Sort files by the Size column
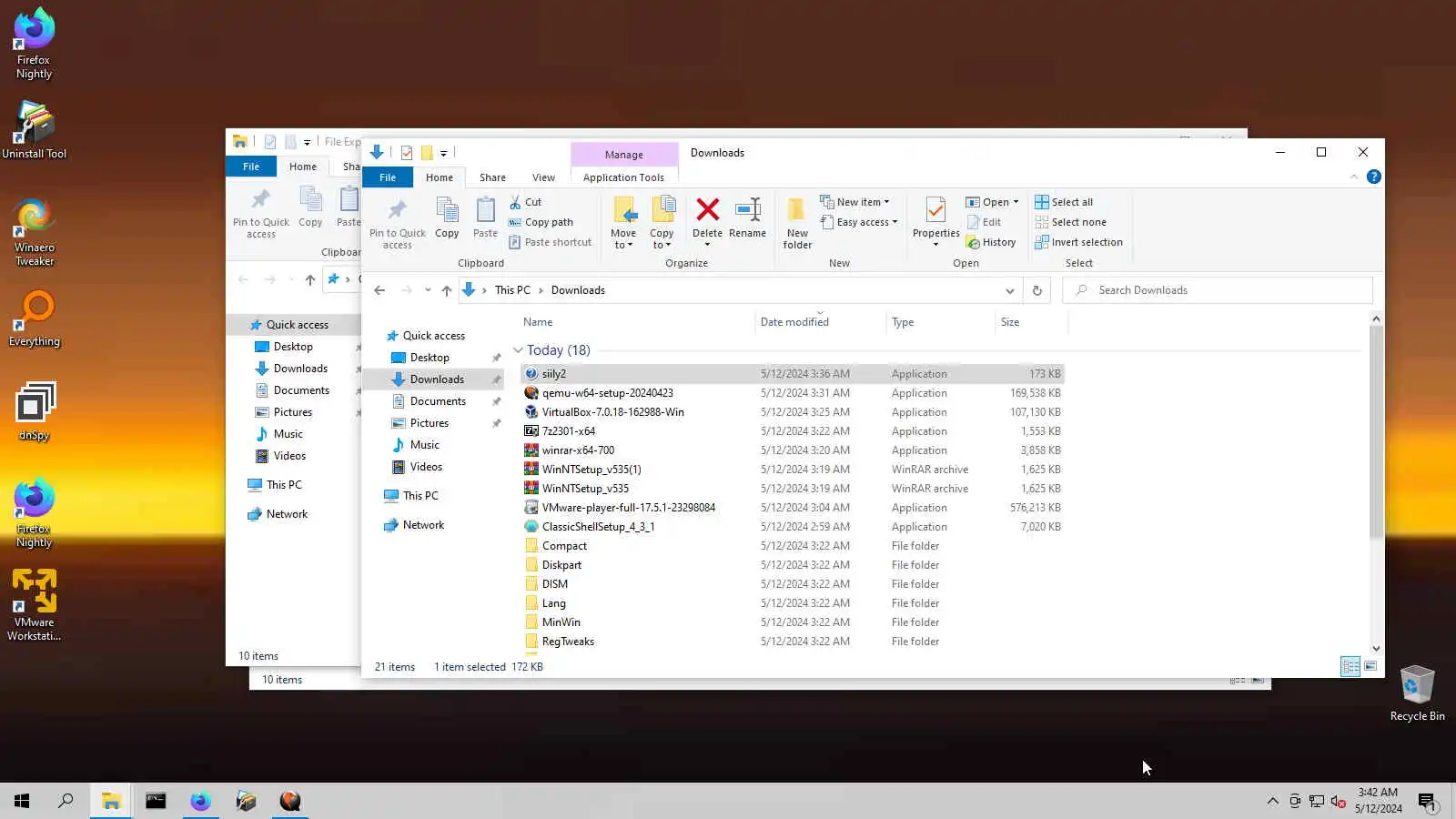Image resolution: width=1456 pixels, height=819 pixels. click(1010, 322)
